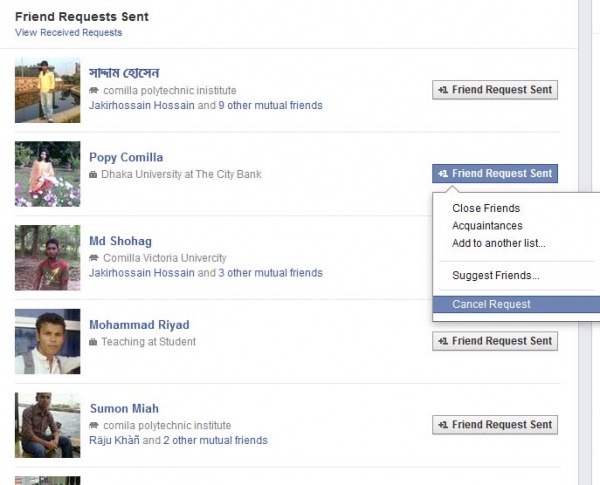Open View Received Requests link

(x=68, y=33)
